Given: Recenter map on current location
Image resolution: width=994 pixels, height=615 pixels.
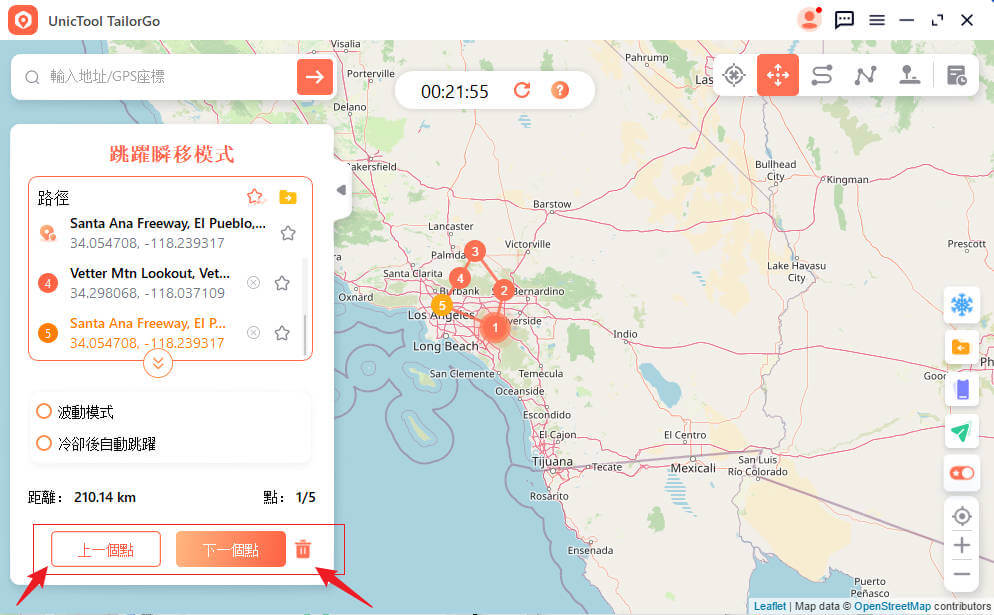Looking at the screenshot, I should 962,516.
